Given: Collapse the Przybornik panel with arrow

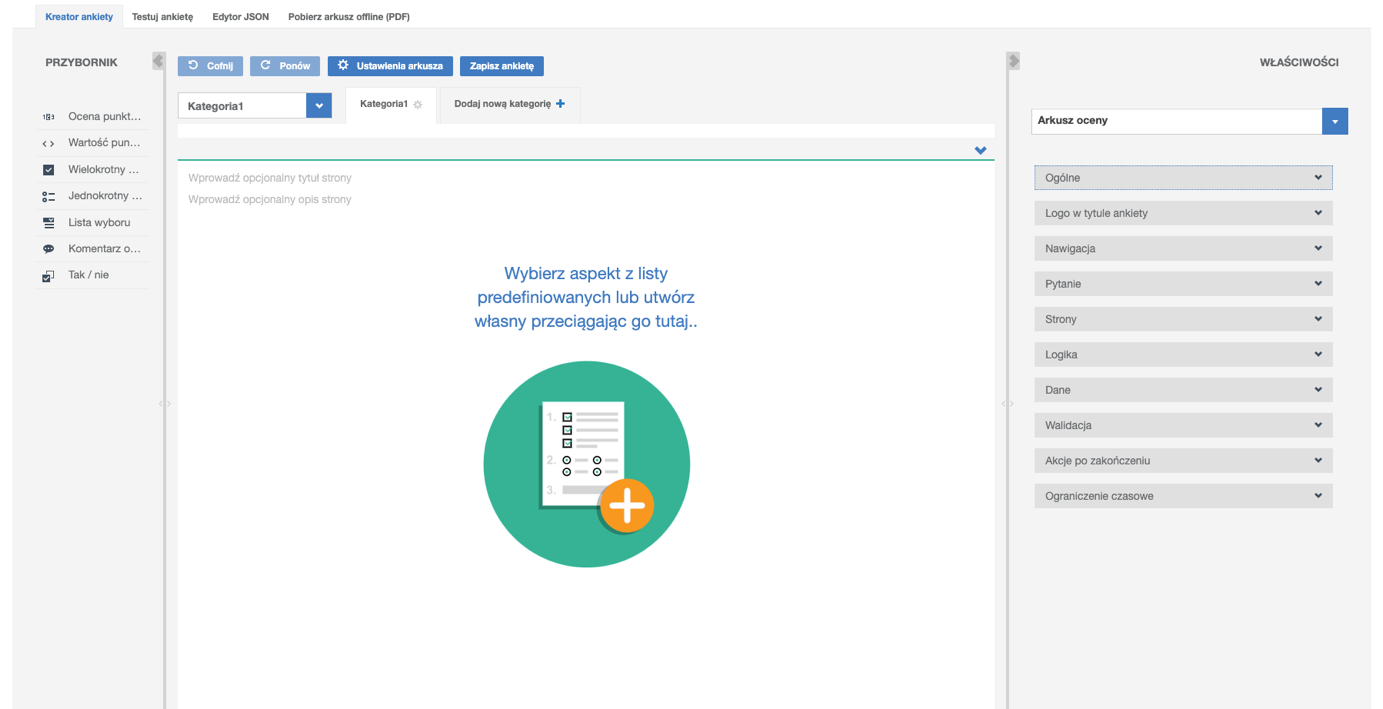Looking at the screenshot, I should (x=158, y=61).
